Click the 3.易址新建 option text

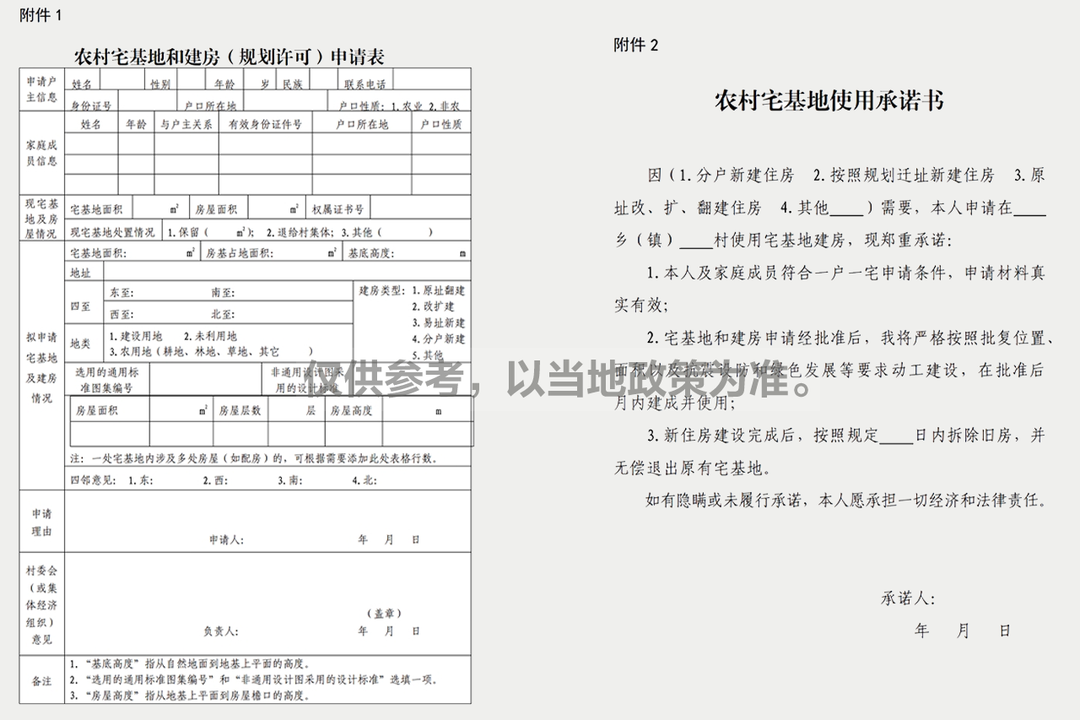click(x=439, y=322)
